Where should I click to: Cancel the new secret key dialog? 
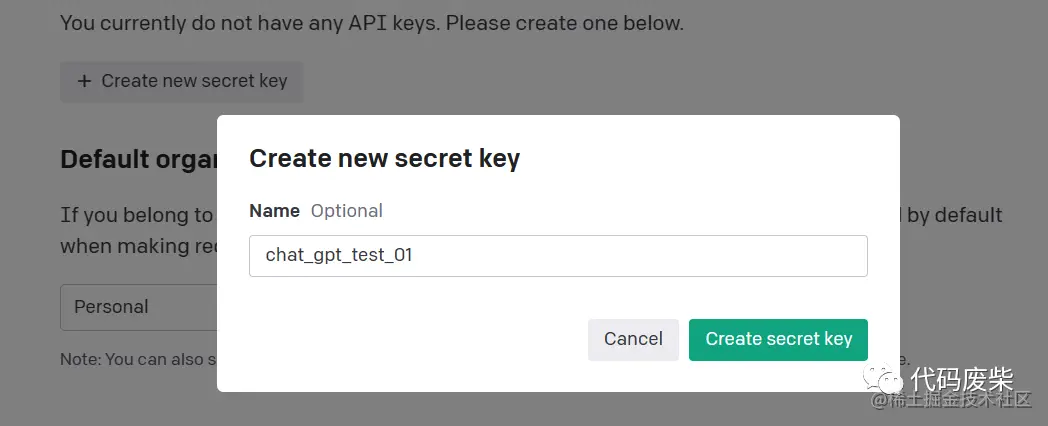coord(633,340)
